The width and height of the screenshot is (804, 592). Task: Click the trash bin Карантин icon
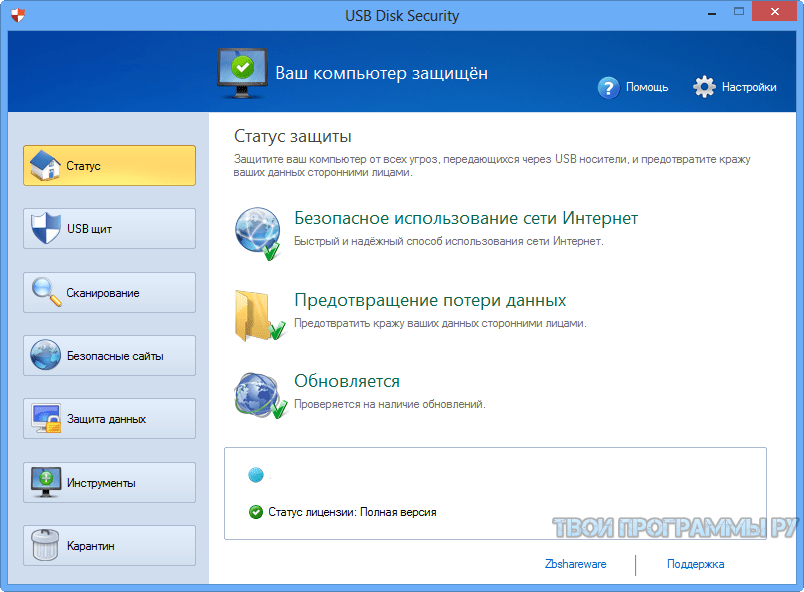coord(45,545)
